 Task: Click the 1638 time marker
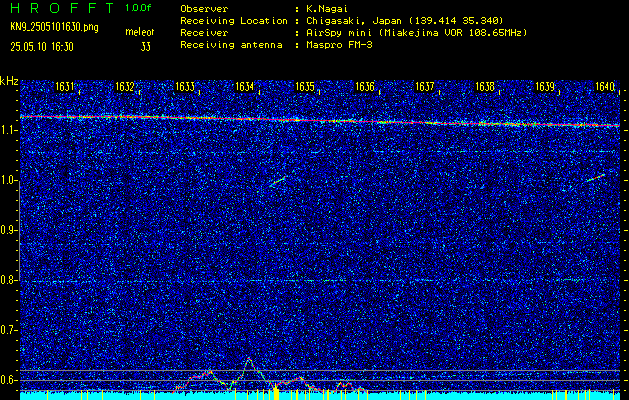(485, 87)
